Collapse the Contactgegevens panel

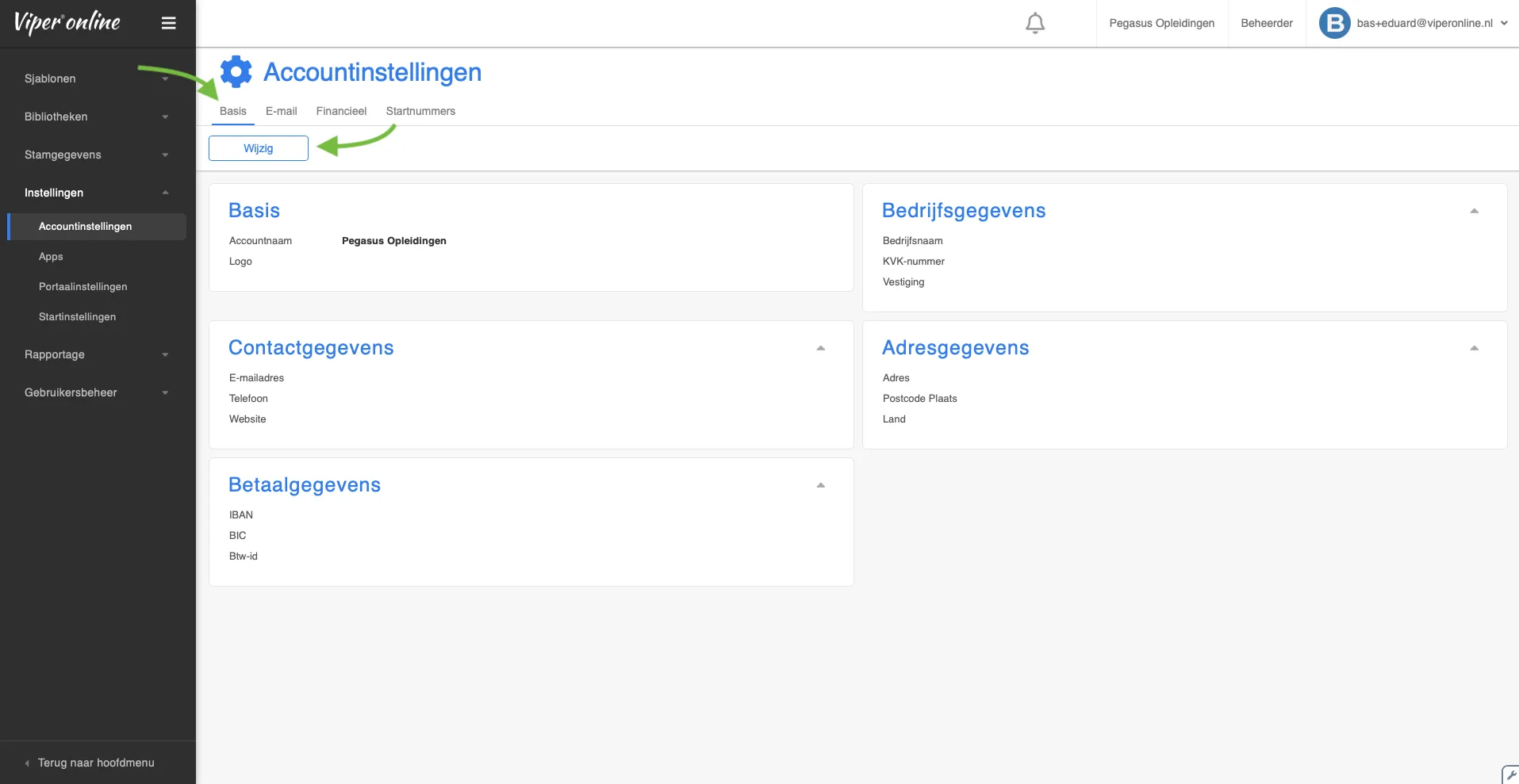click(820, 348)
